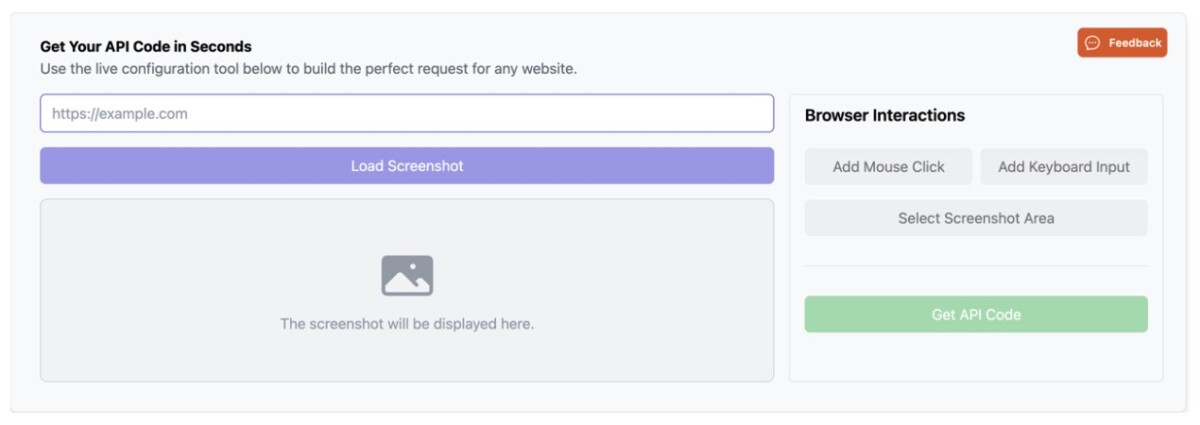The height and width of the screenshot is (425, 1200).
Task: Select the word "Screenshot" on the purple button
Action: click(425, 166)
